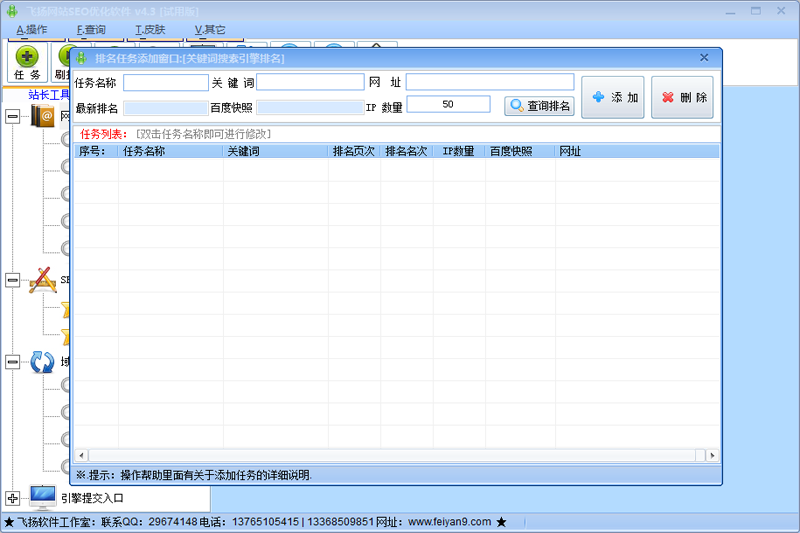Focus the 关键词 input field

(310, 82)
